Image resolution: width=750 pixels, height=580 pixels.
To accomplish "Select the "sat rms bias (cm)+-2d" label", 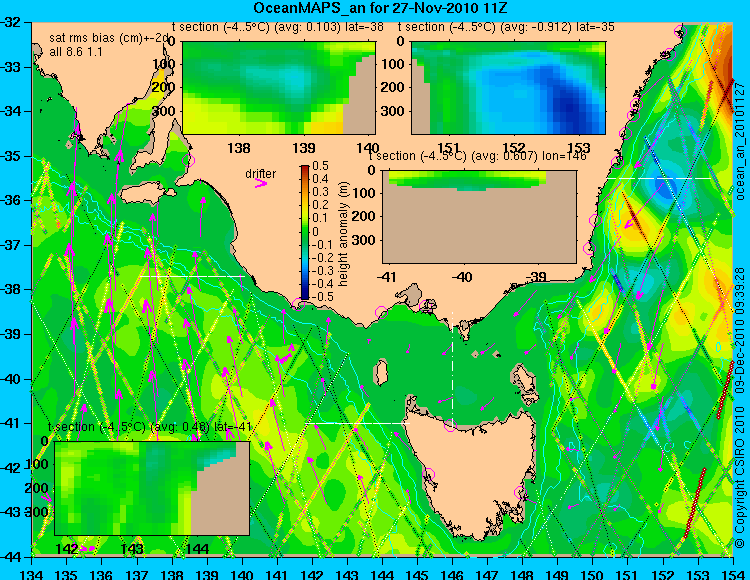I will pos(109,38).
